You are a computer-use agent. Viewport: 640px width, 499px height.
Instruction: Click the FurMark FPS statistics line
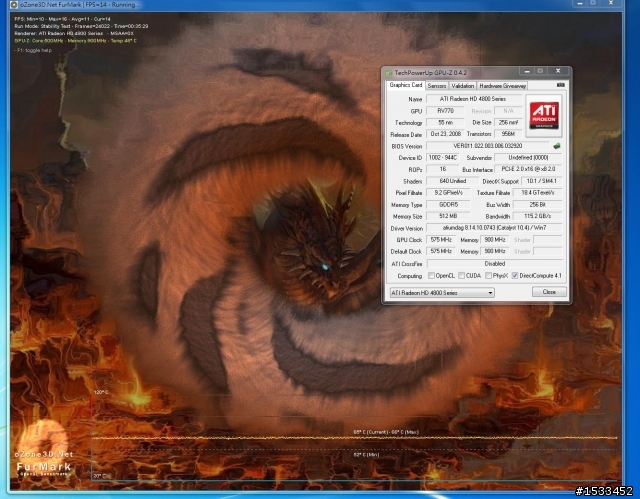pyautogui.click(x=62, y=19)
